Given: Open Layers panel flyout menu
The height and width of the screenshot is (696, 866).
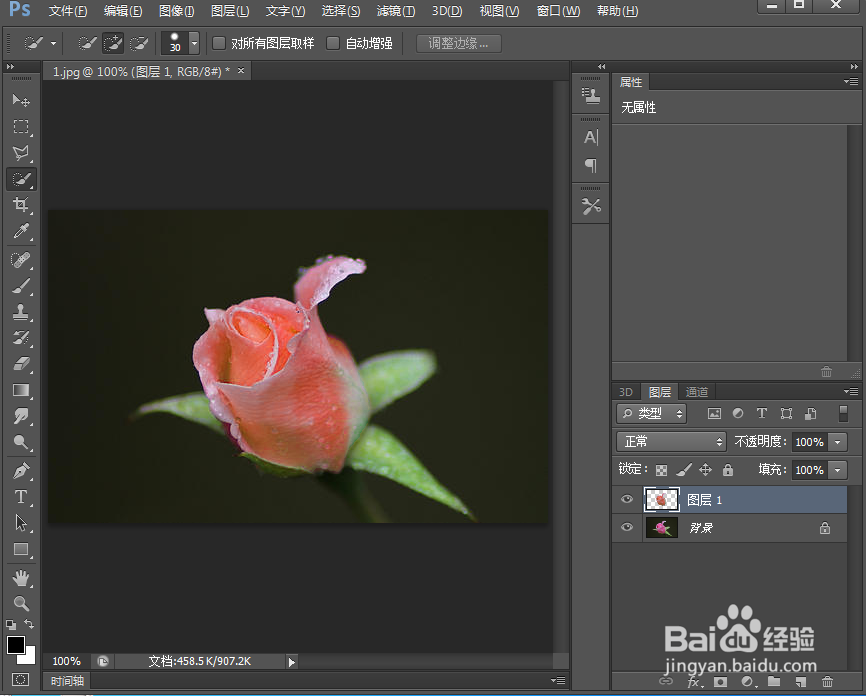Looking at the screenshot, I should (851, 392).
